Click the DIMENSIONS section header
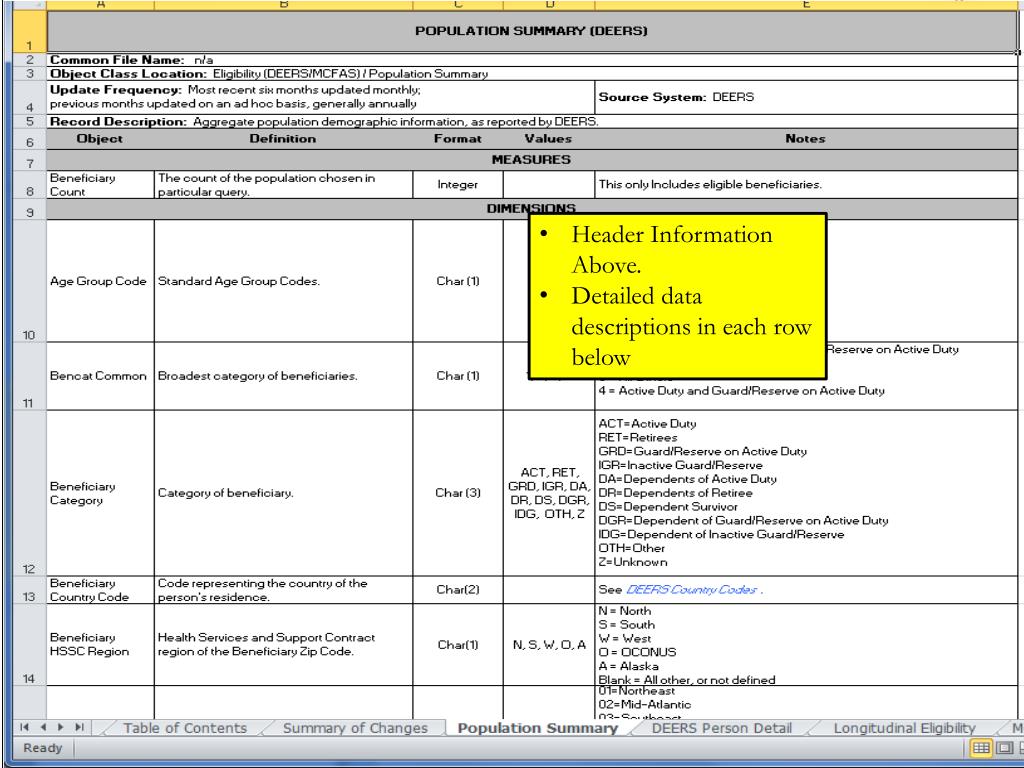This screenshot has width=1024, height=768. tap(532, 209)
